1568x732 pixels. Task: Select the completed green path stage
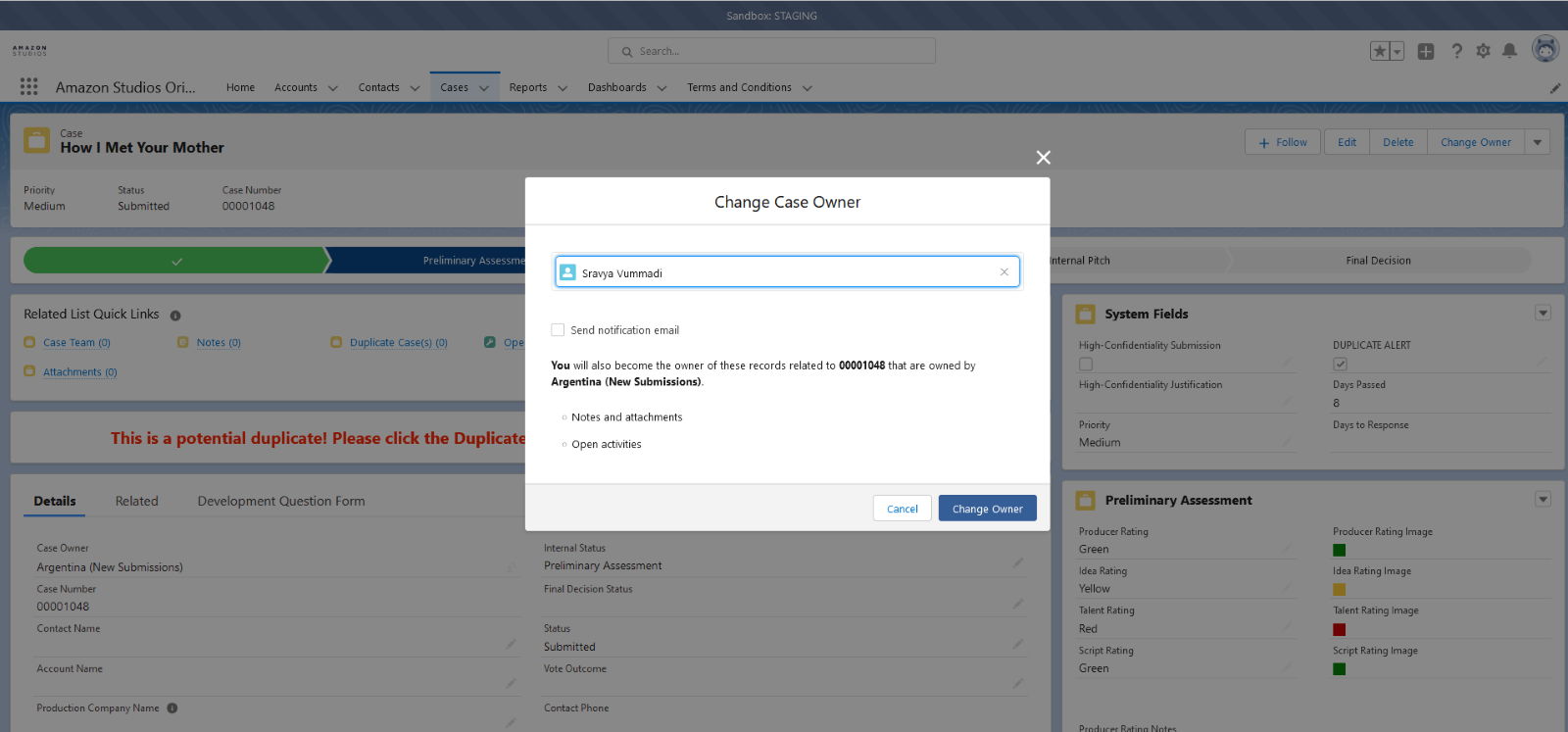pyautogui.click(x=176, y=261)
